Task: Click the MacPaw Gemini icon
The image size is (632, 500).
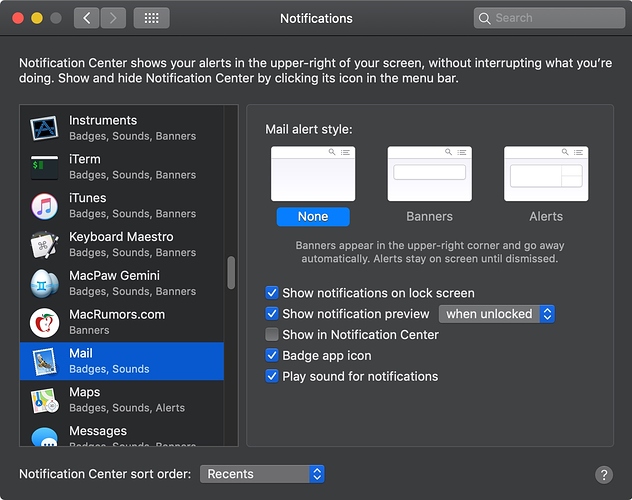Action: pyautogui.click(x=44, y=283)
